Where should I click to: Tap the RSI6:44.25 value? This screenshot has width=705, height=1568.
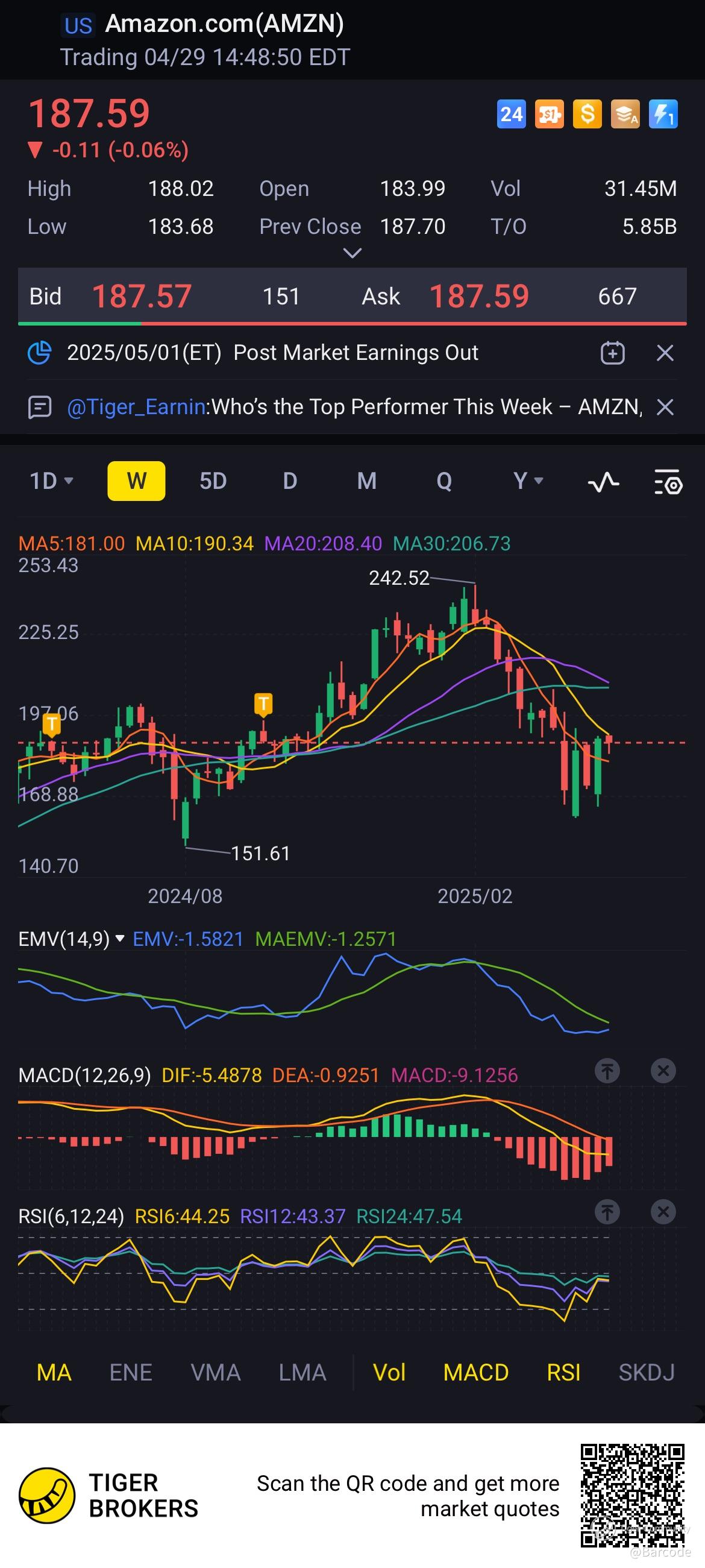click(x=182, y=1216)
